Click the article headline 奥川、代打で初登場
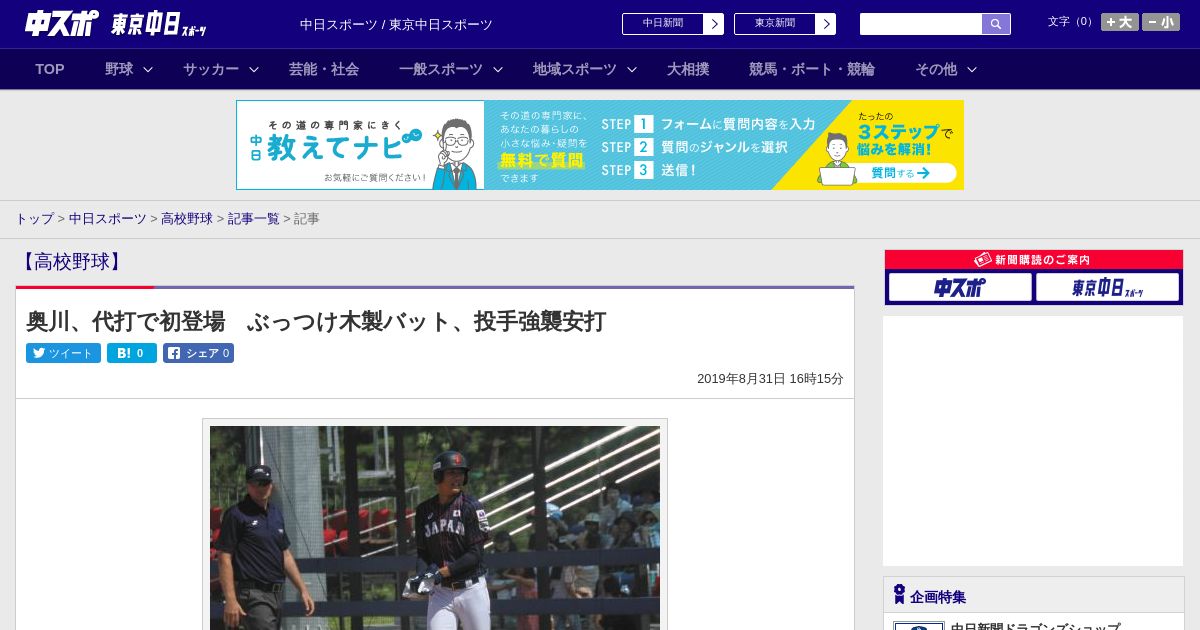Viewport: 1200px width, 630px height. click(316, 321)
